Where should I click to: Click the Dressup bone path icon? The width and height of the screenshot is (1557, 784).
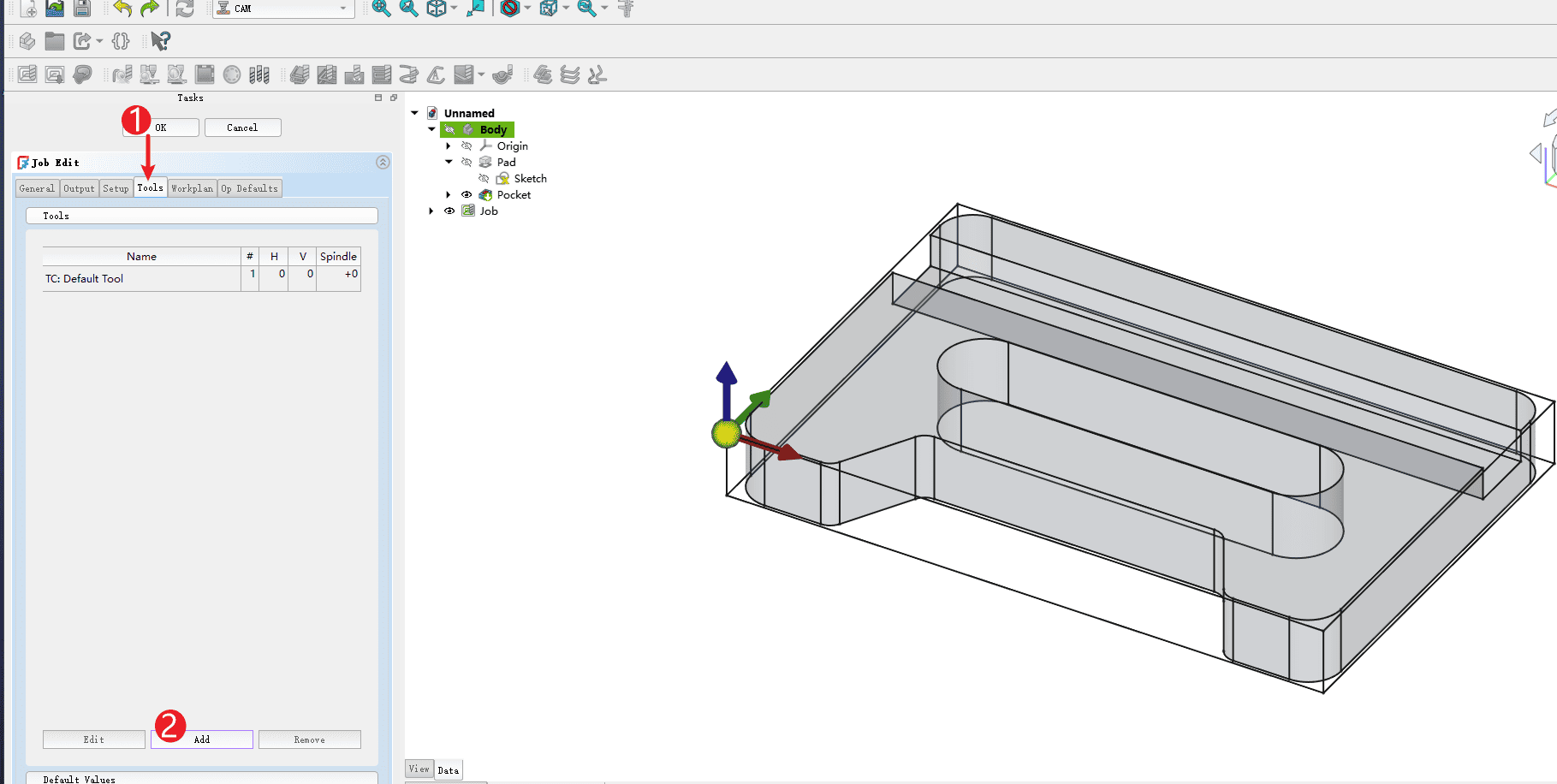[x=597, y=74]
